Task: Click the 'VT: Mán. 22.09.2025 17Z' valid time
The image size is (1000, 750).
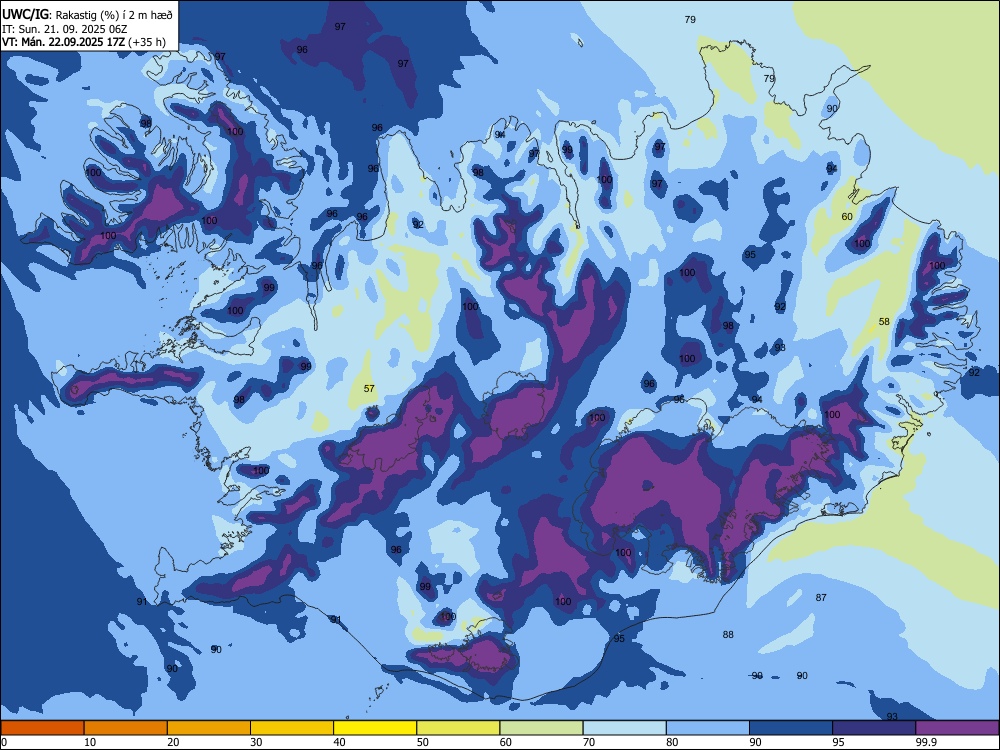Action: pyautogui.click(x=64, y=42)
